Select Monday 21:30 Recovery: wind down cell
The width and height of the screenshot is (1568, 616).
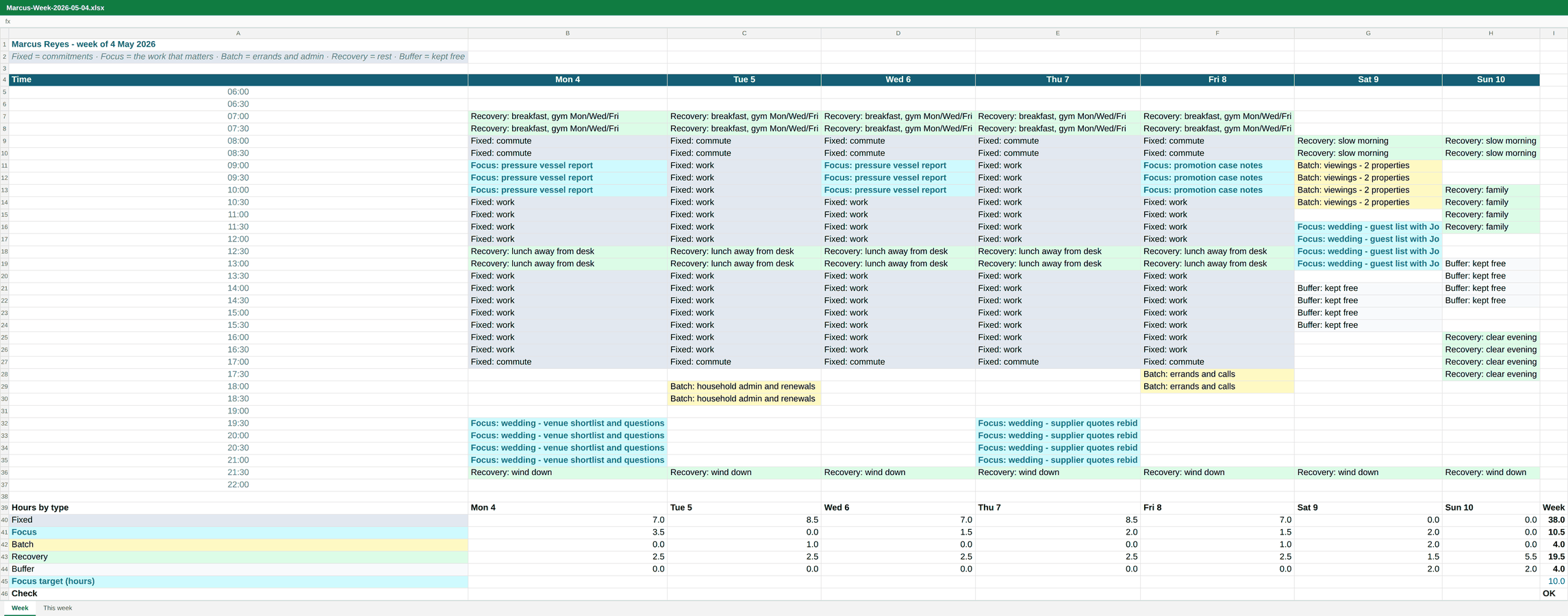(568, 472)
